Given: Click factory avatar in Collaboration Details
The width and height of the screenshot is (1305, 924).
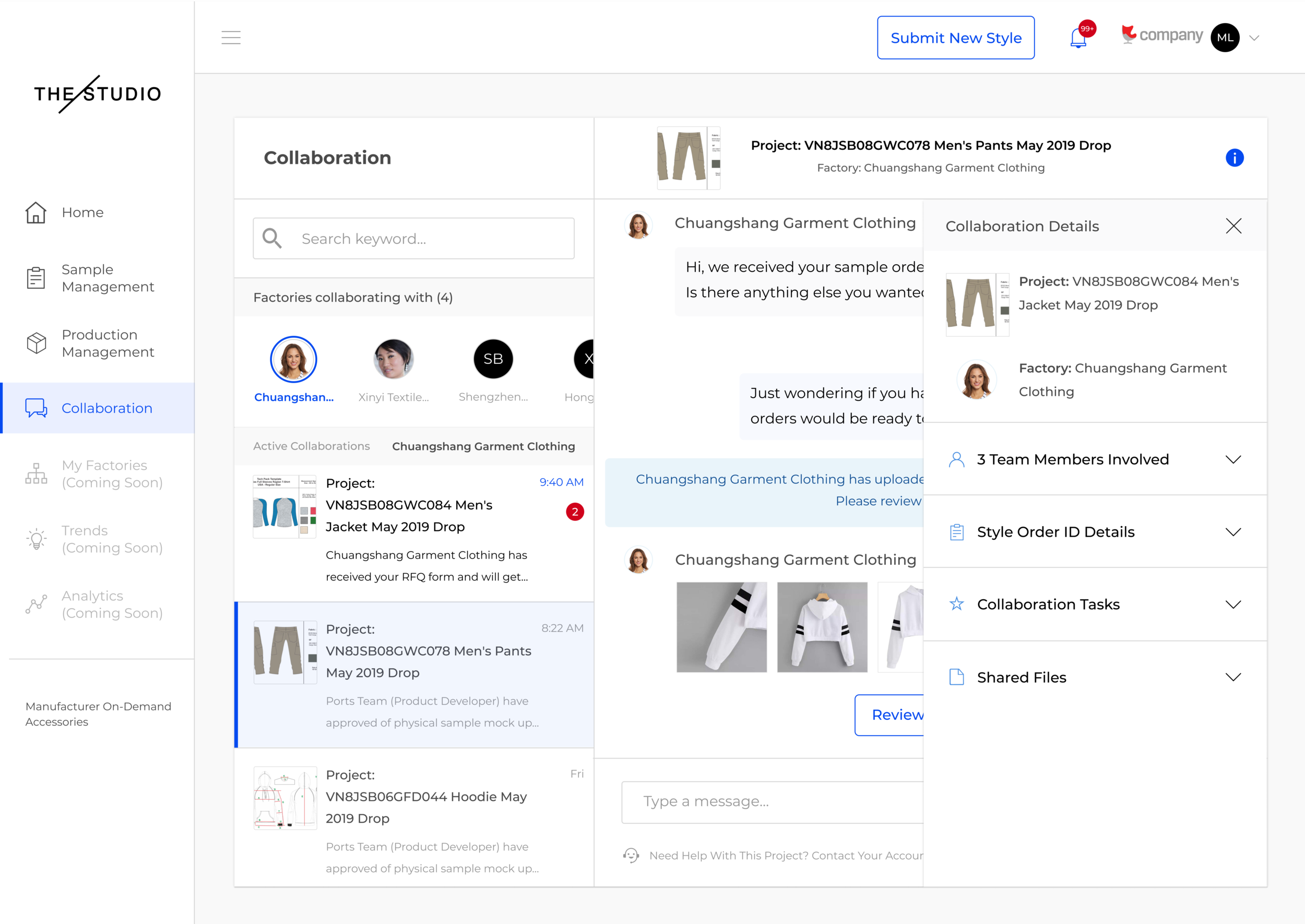Looking at the screenshot, I should click(x=976, y=380).
